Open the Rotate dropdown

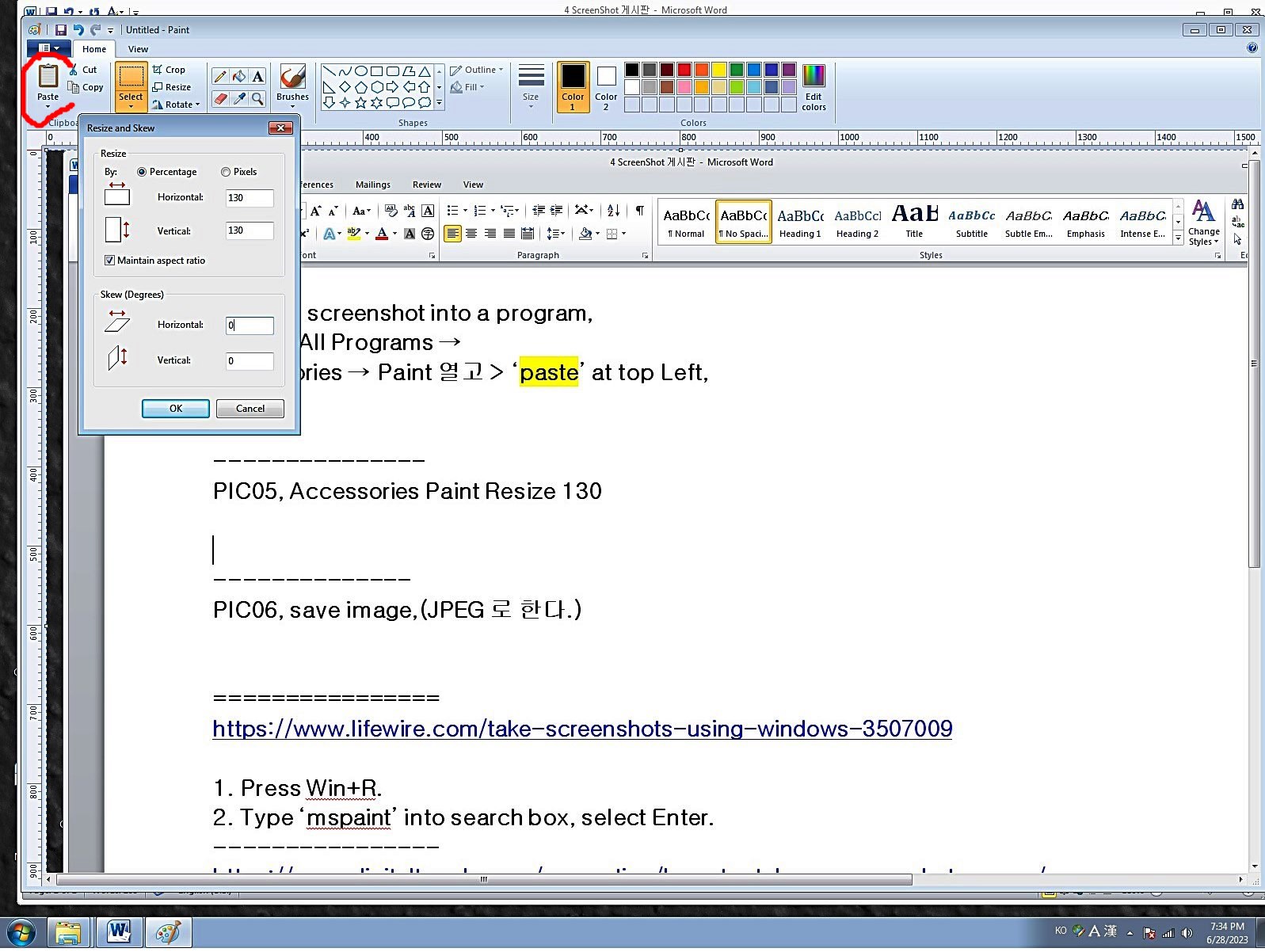coord(176,105)
